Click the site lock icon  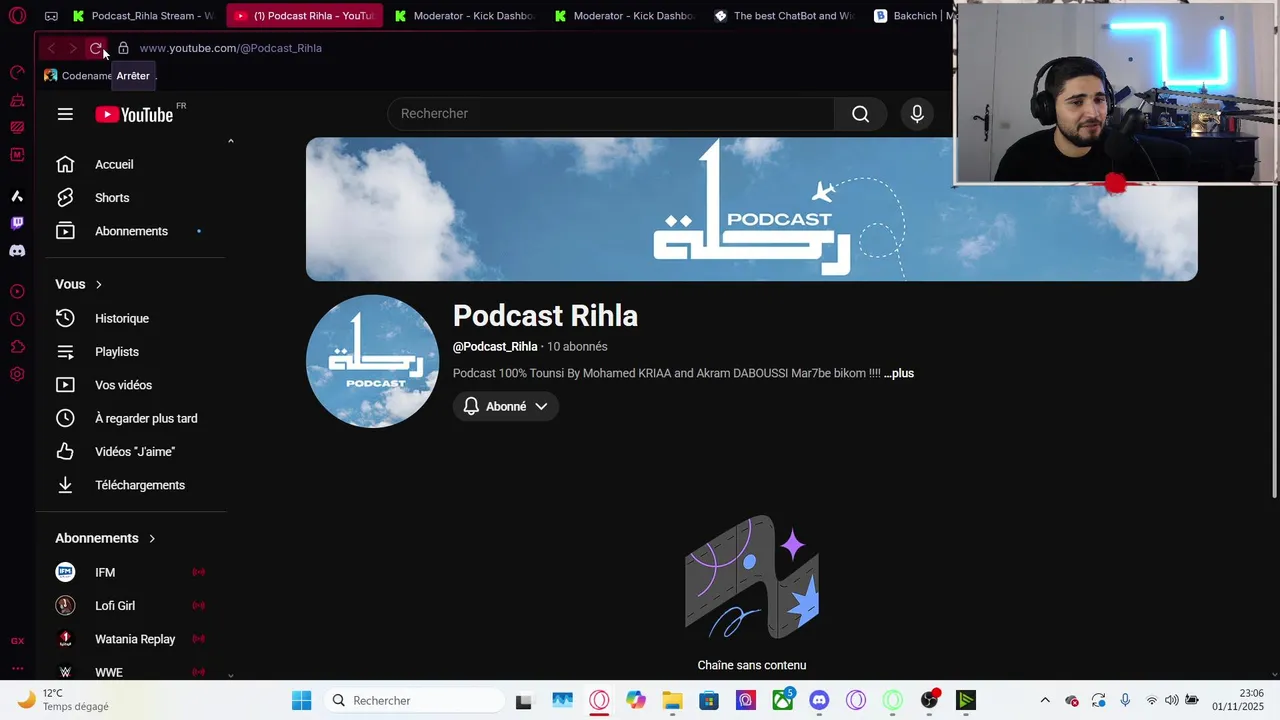pos(123,48)
